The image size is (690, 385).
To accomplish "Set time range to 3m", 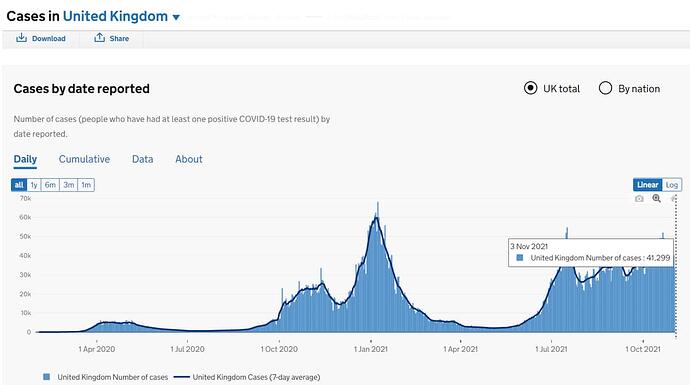I will click(x=69, y=185).
